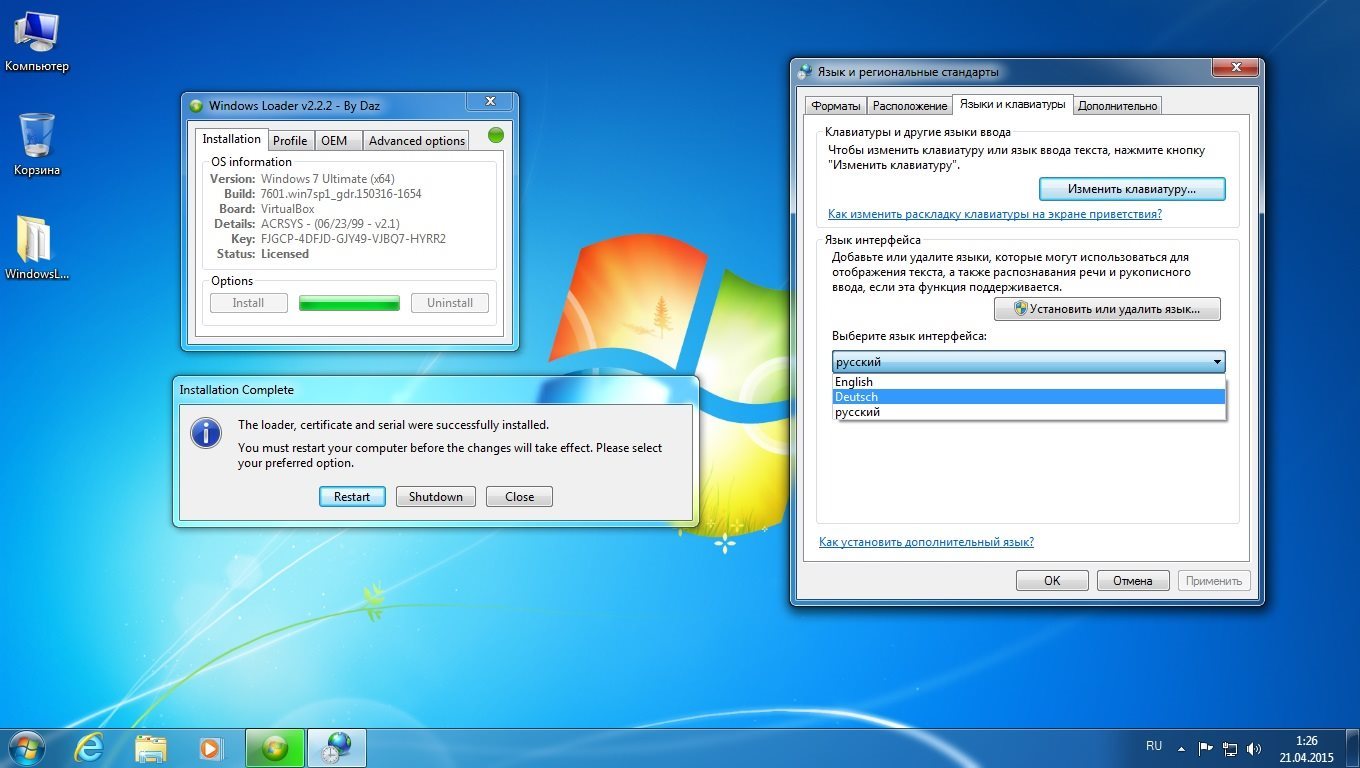The image size is (1360, 768).
Task: Launch Internet Explorer from the taskbar
Action: [89, 747]
